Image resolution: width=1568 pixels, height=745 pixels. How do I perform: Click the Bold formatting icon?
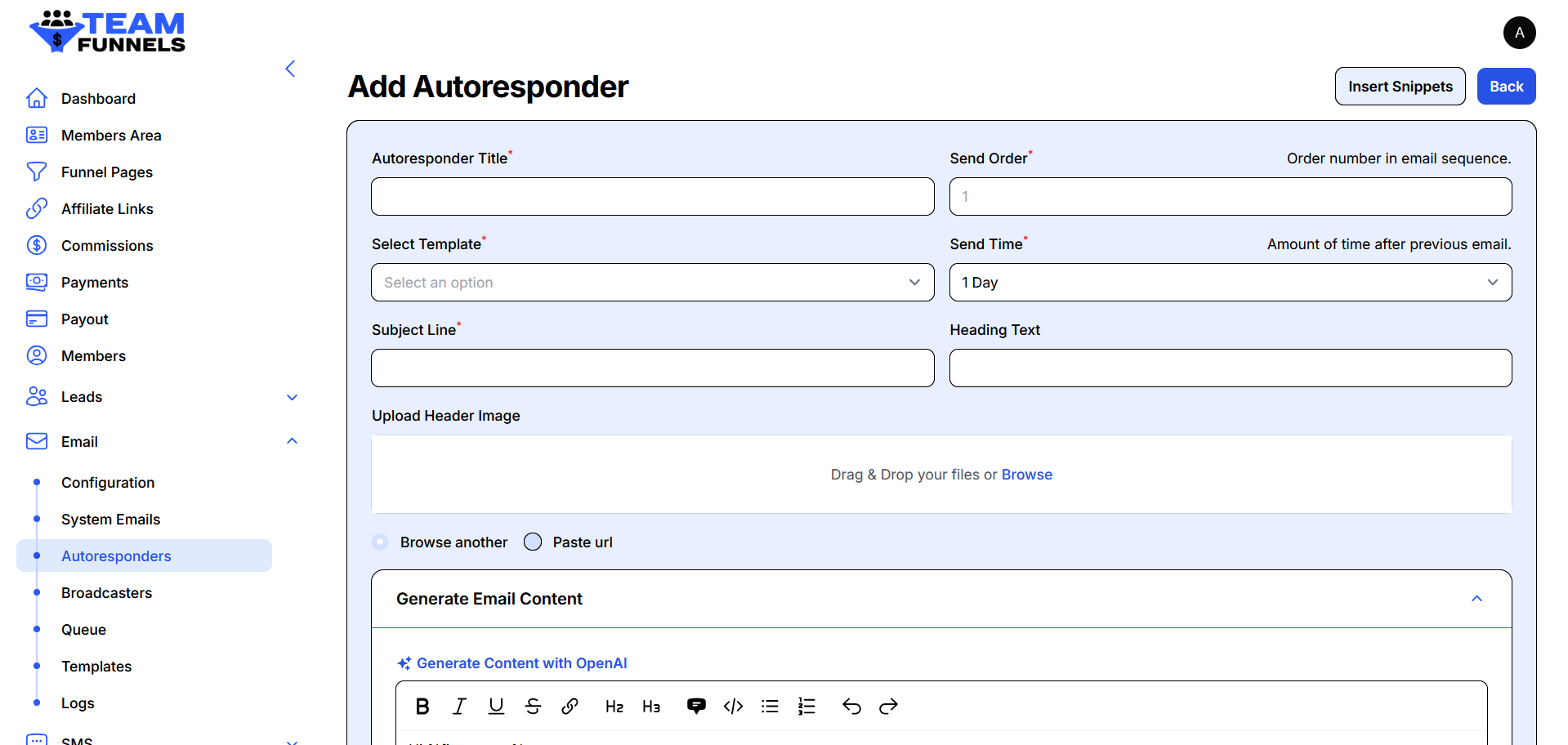pyautogui.click(x=422, y=707)
